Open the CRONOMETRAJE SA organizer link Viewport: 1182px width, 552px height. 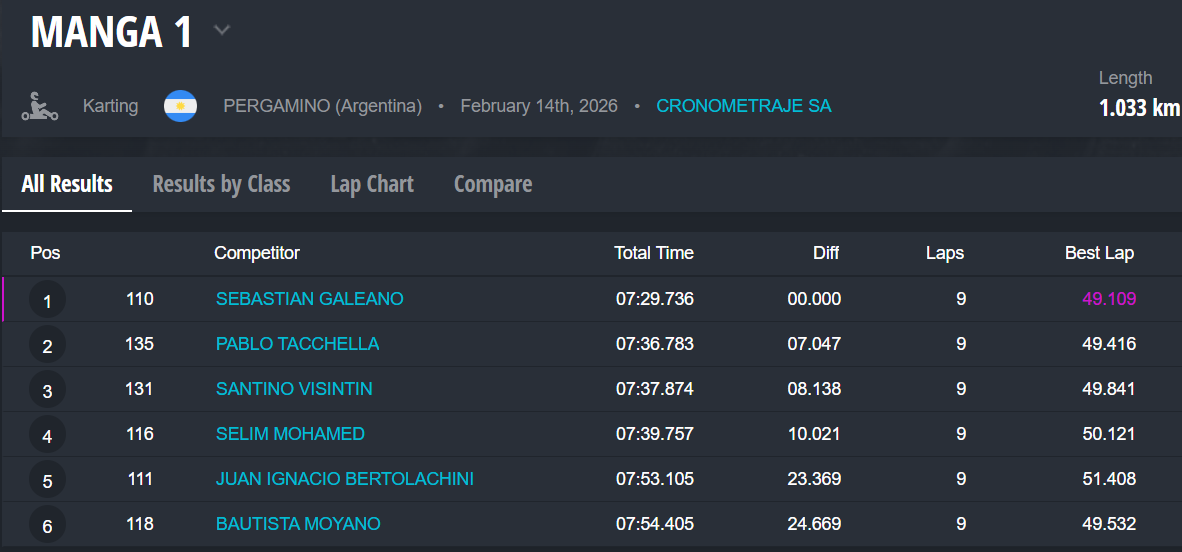743,106
